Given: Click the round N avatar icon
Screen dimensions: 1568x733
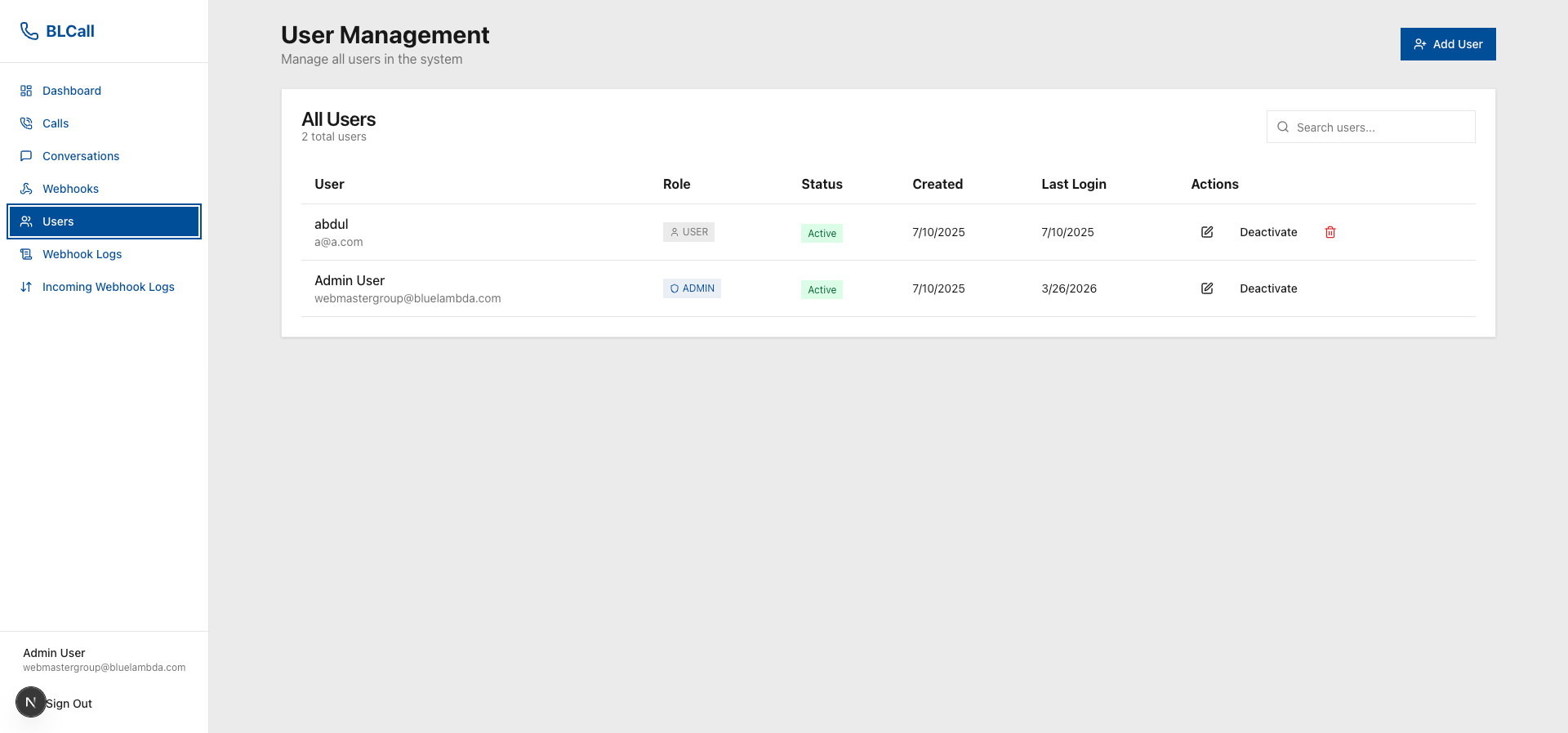Looking at the screenshot, I should (x=31, y=702).
